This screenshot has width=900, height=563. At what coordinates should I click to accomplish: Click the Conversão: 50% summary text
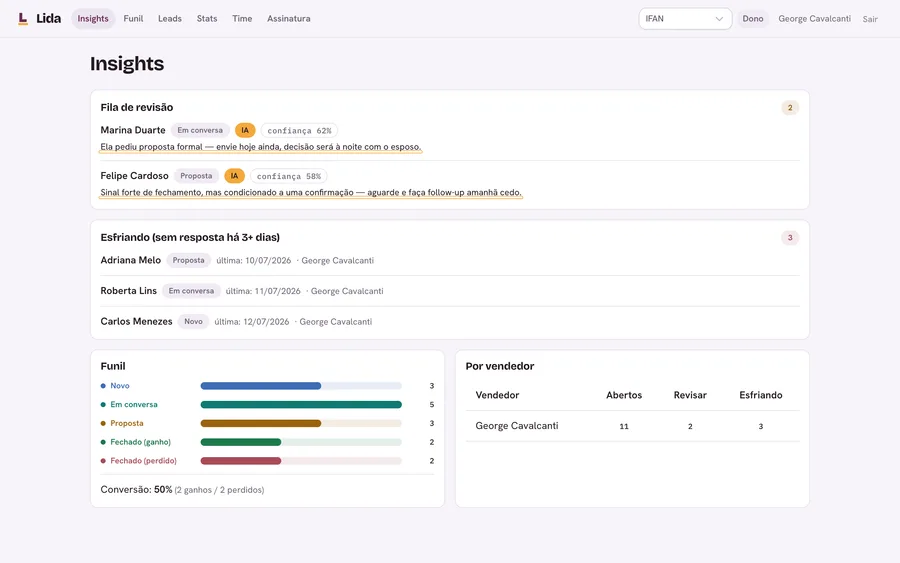click(182, 490)
